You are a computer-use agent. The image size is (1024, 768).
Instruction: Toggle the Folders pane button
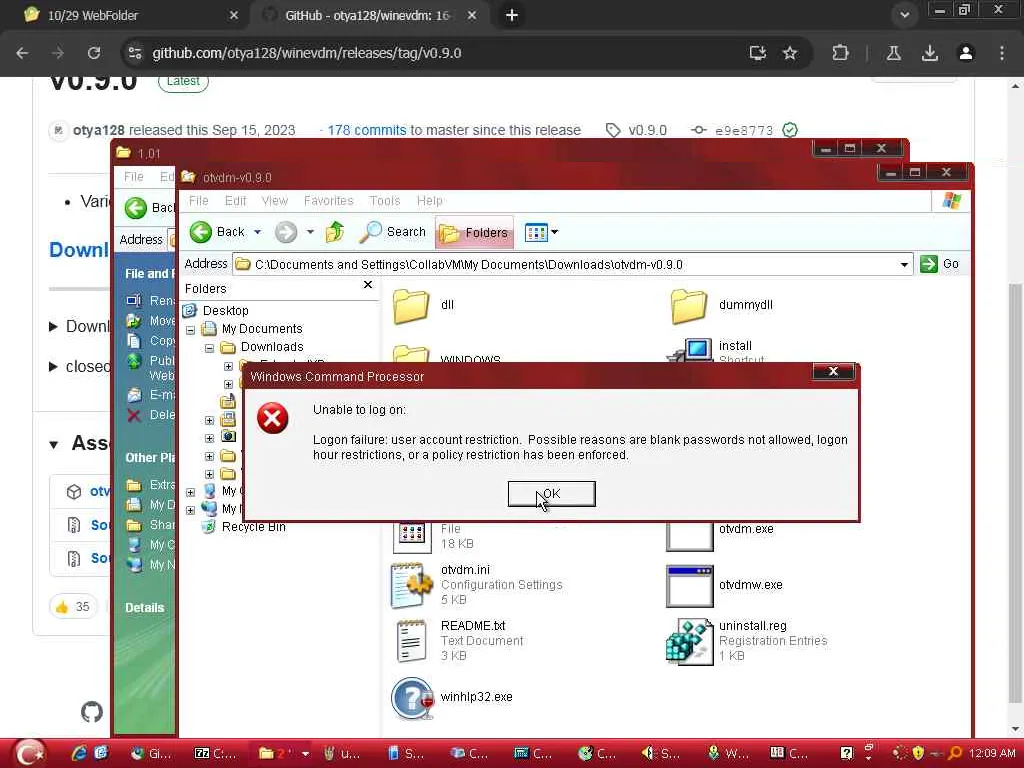474,232
